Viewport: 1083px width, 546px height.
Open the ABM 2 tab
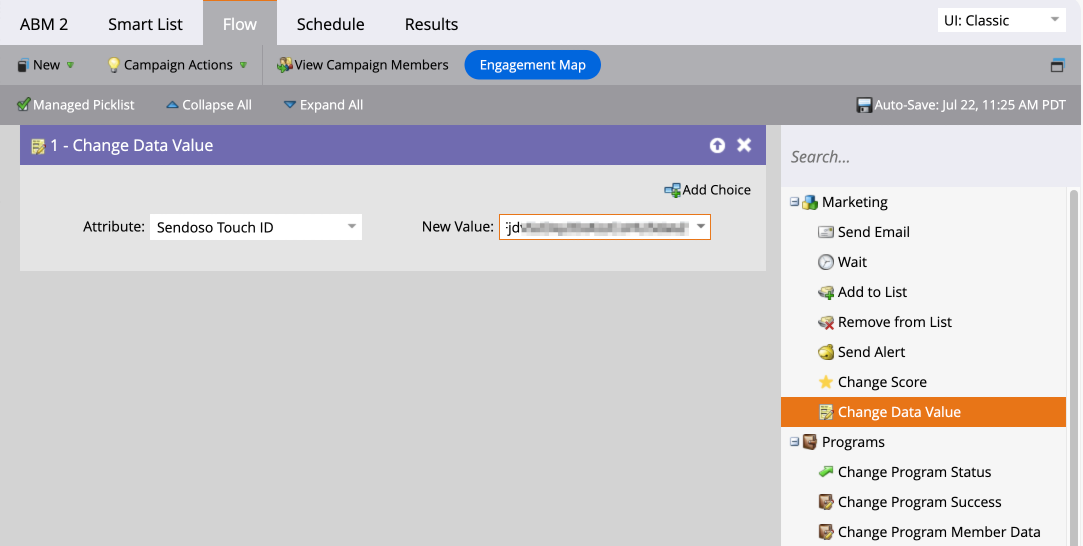click(44, 24)
